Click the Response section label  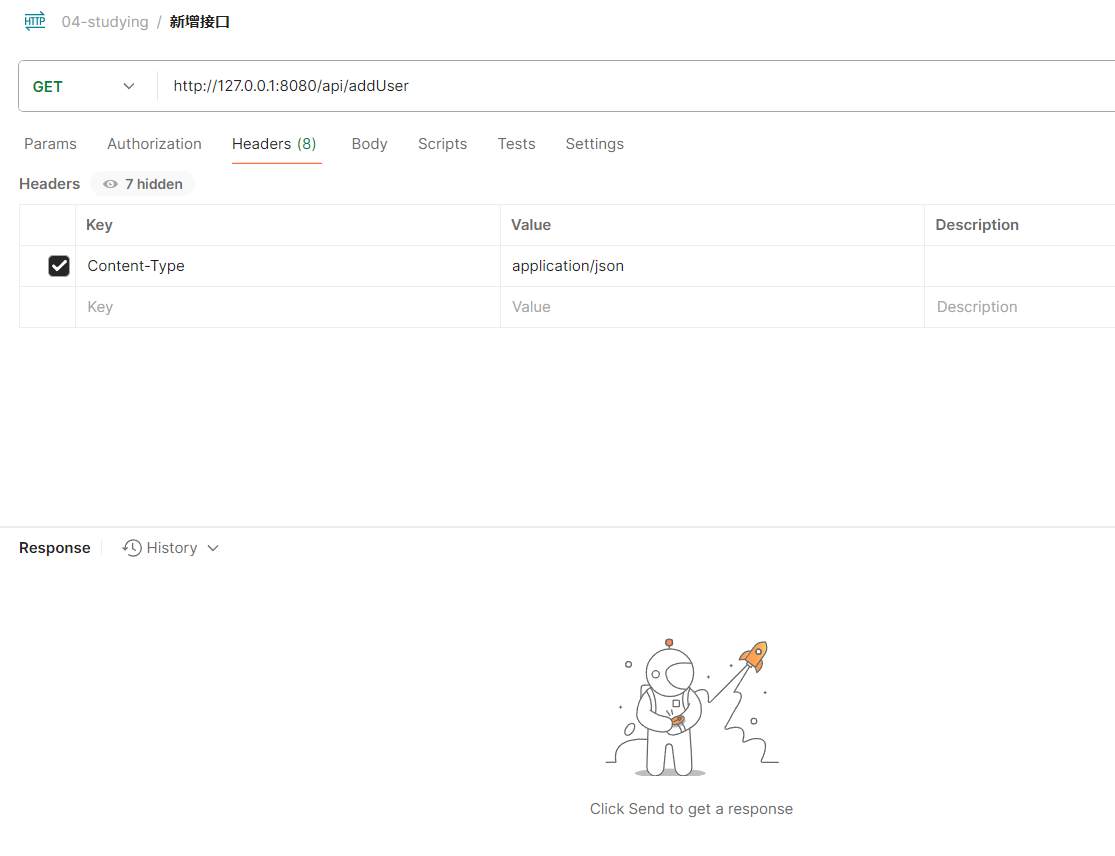coord(55,548)
